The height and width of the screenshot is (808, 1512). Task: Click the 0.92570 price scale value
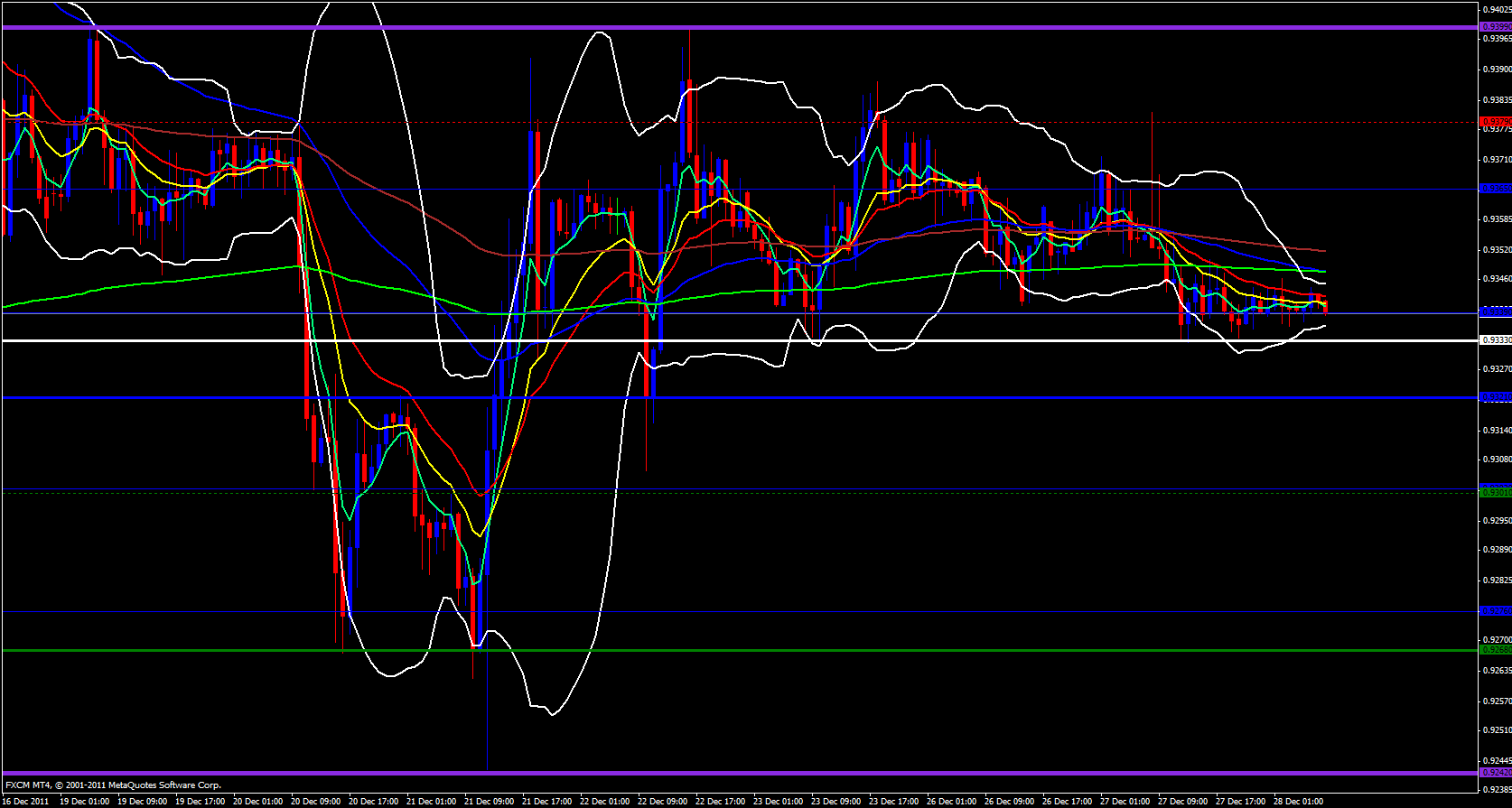(1497, 701)
